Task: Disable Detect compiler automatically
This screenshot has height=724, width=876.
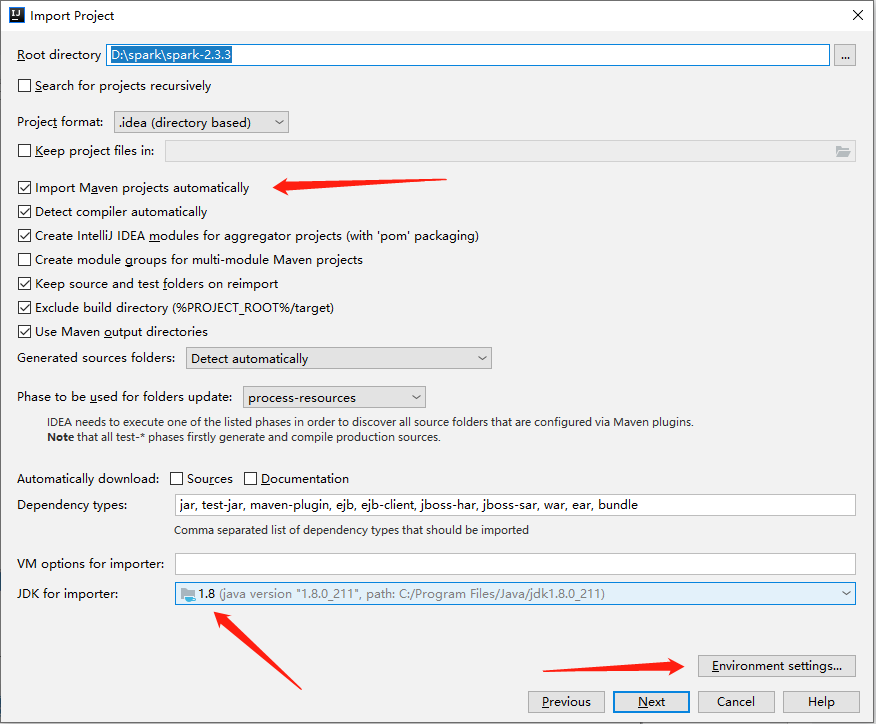Action: (23, 211)
